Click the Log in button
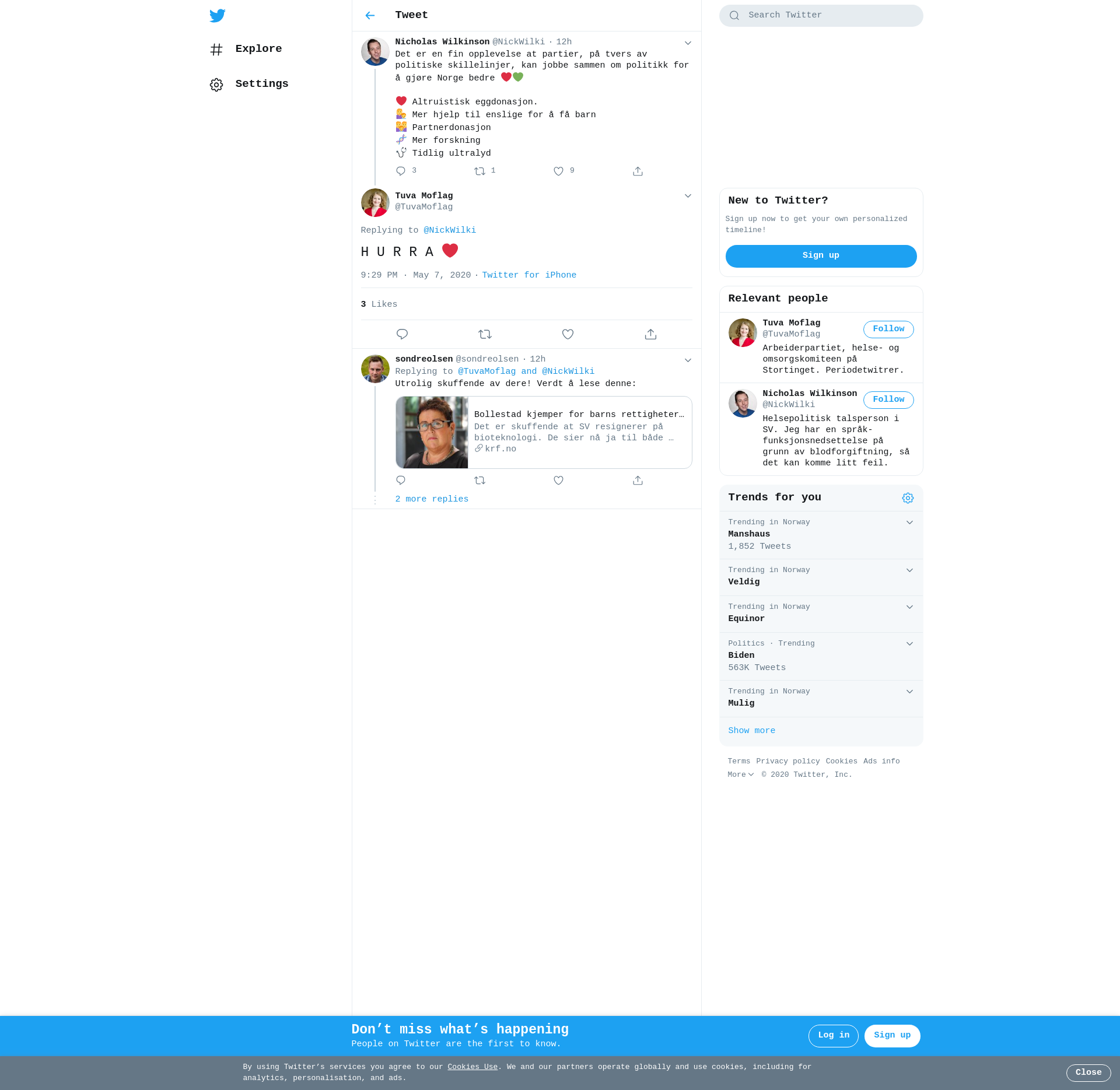 (x=833, y=1035)
